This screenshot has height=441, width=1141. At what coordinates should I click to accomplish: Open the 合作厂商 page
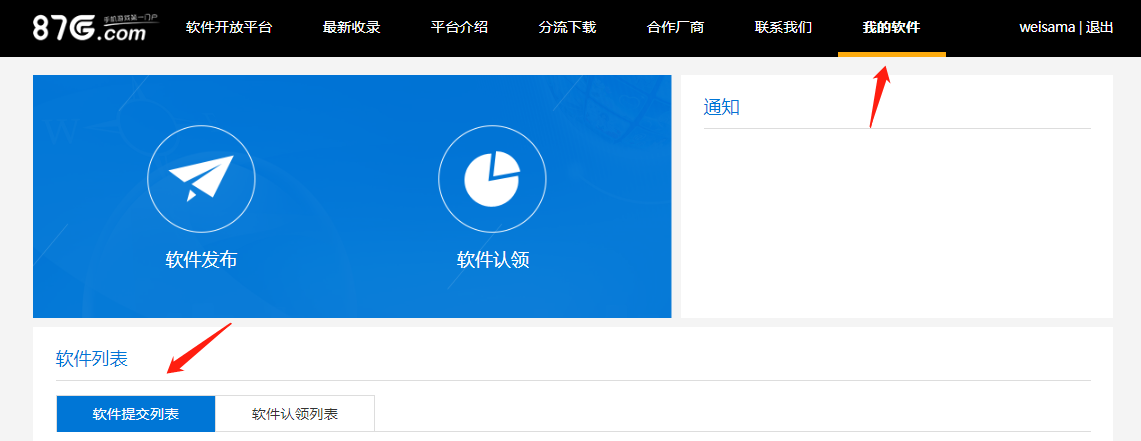point(675,28)
